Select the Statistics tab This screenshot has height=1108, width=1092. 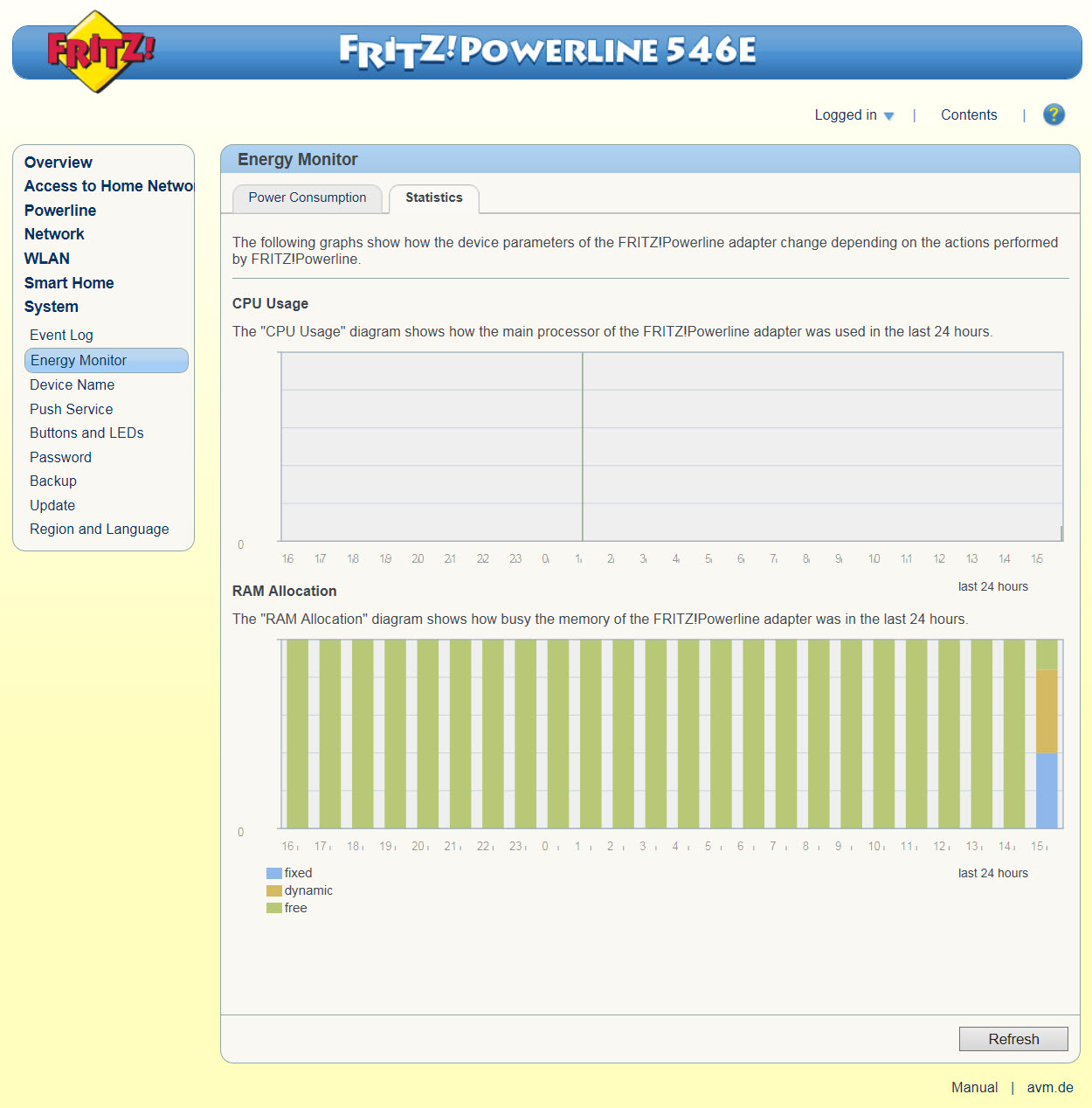[434, 198]
